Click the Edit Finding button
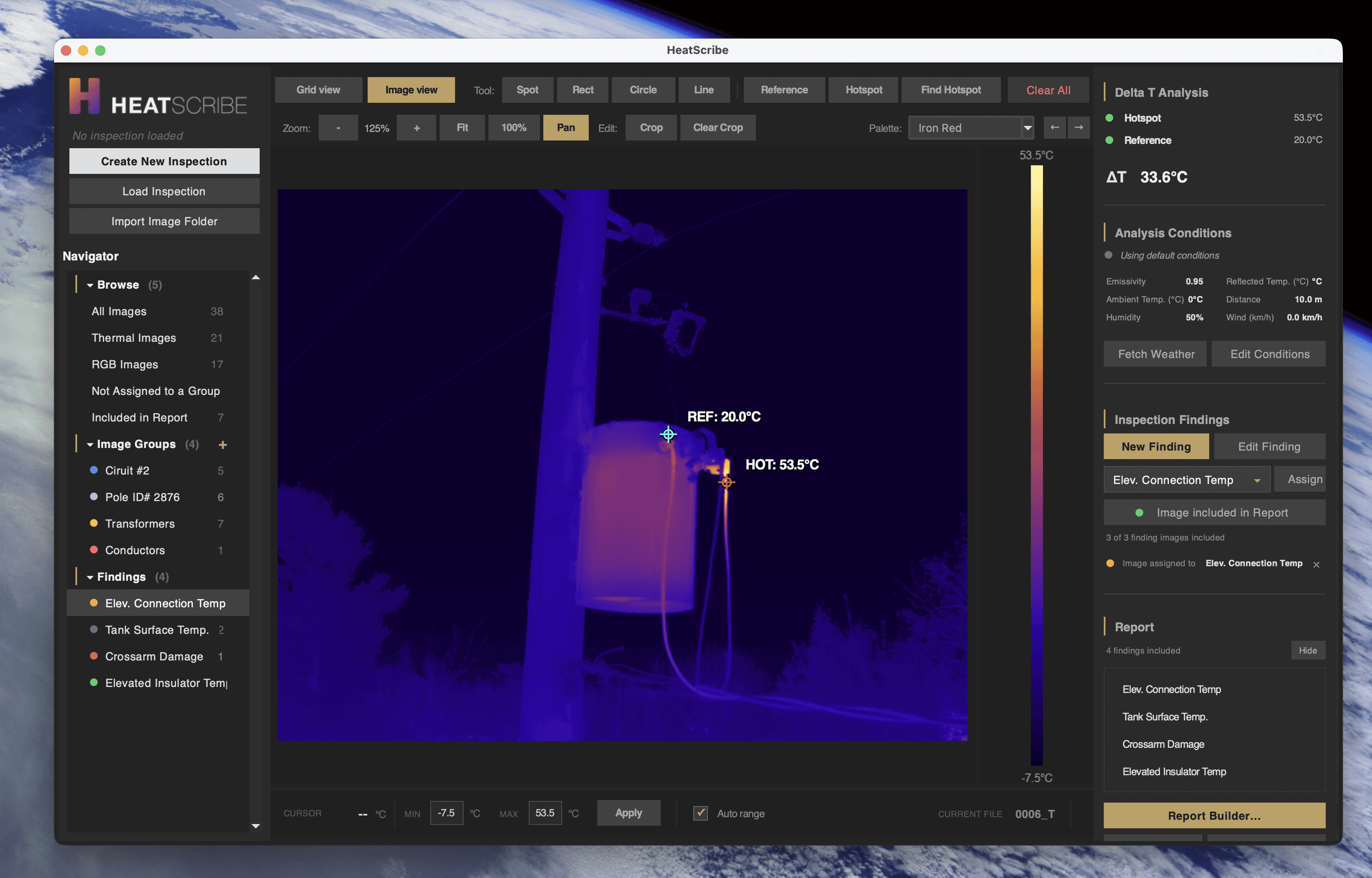 (x=1269, y=446)
